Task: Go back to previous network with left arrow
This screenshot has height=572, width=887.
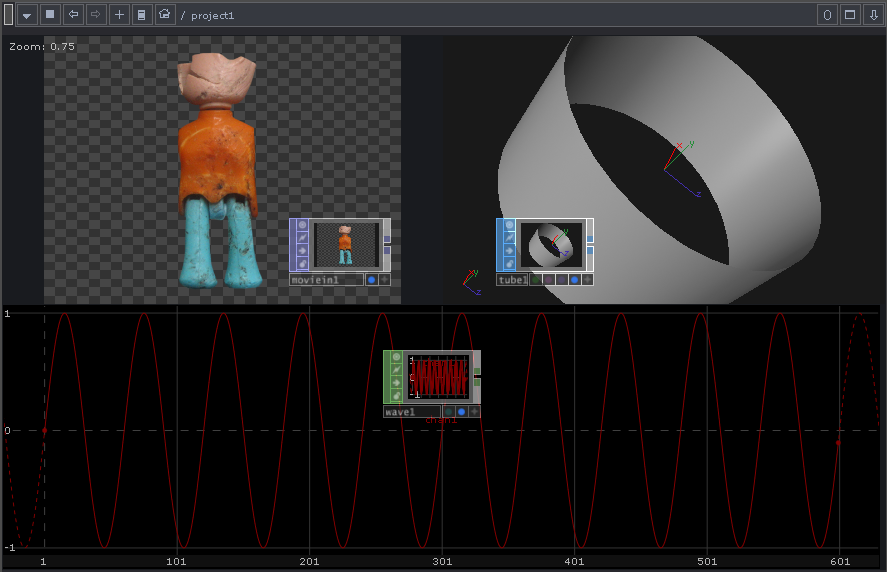Action: pos(73,15)
